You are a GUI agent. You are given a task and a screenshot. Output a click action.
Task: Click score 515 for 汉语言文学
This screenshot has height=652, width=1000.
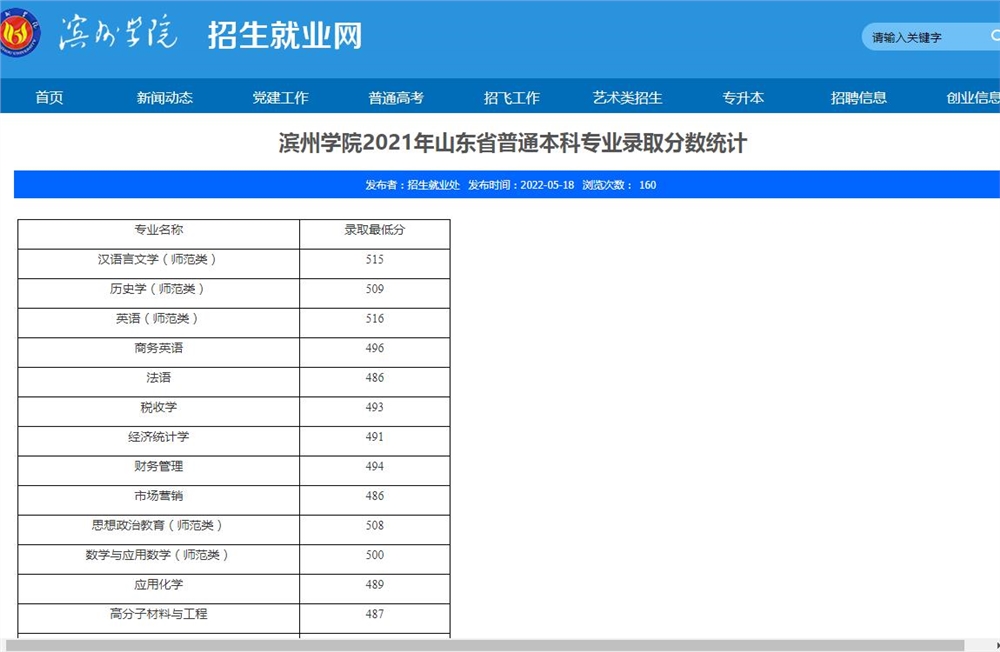374,260
